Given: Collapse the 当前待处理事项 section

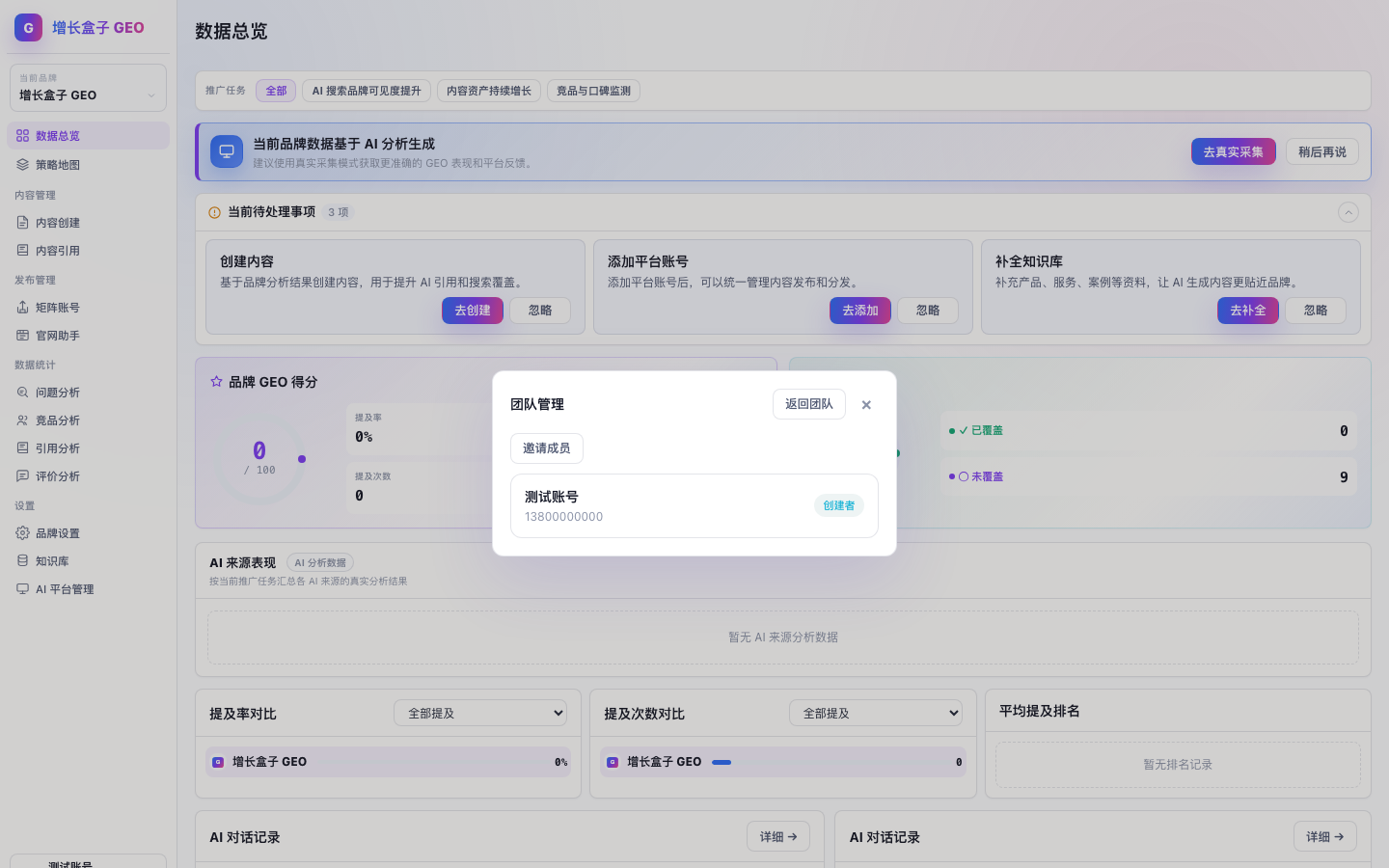Looking at the screenshot, I should tap(1348, 212).
